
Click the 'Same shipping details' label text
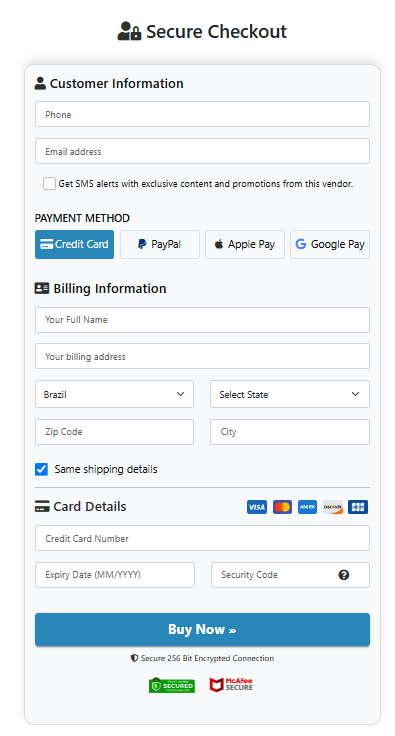point(106,469)
